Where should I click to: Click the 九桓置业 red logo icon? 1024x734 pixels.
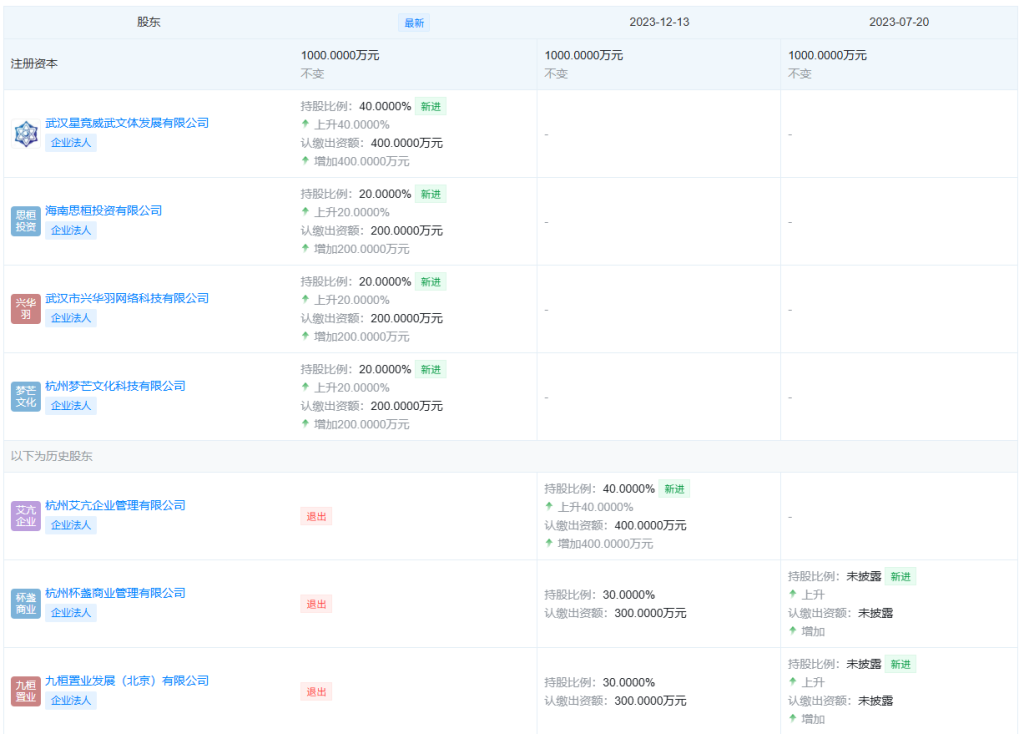pyautogui.click(x=26, y=691)
